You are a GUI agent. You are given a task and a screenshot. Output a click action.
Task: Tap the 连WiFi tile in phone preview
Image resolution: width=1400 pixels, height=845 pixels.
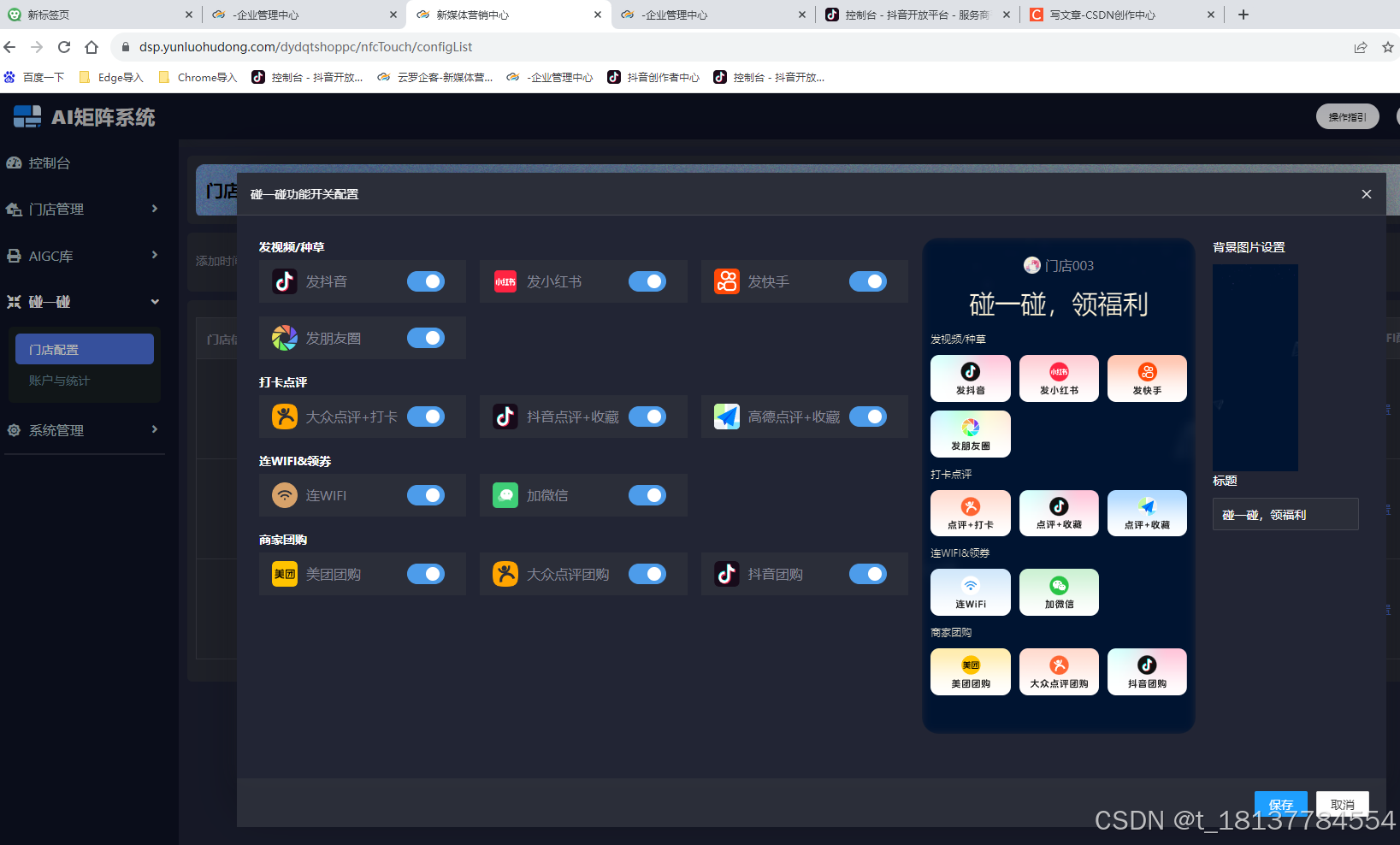[971, 592]
